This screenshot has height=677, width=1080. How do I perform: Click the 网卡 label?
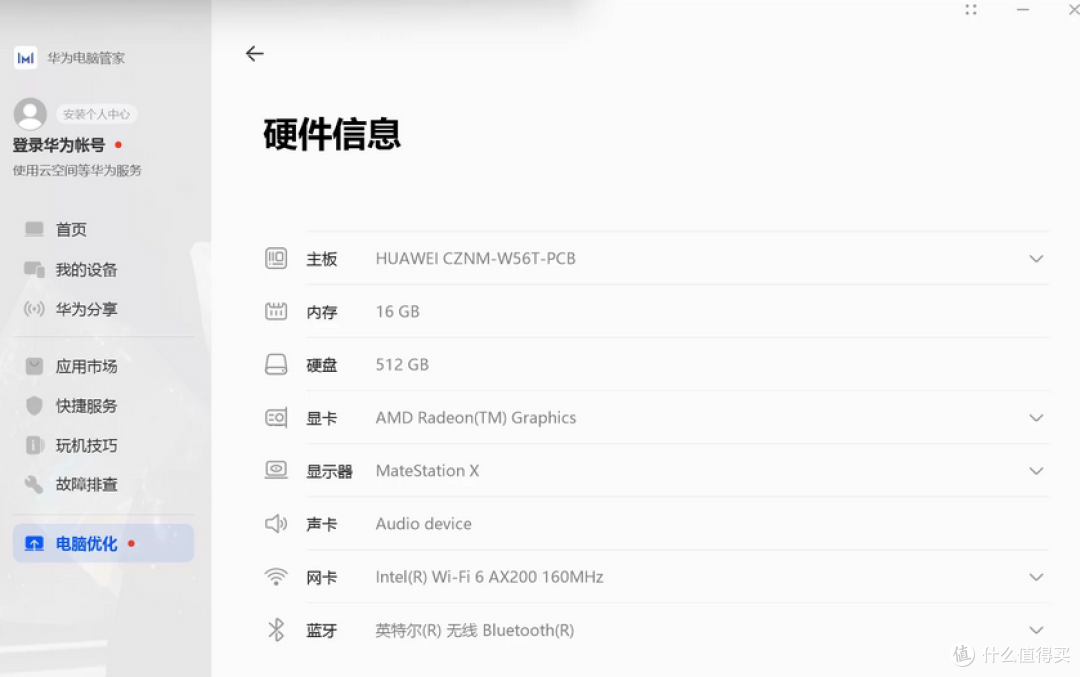tap(322, 577)
